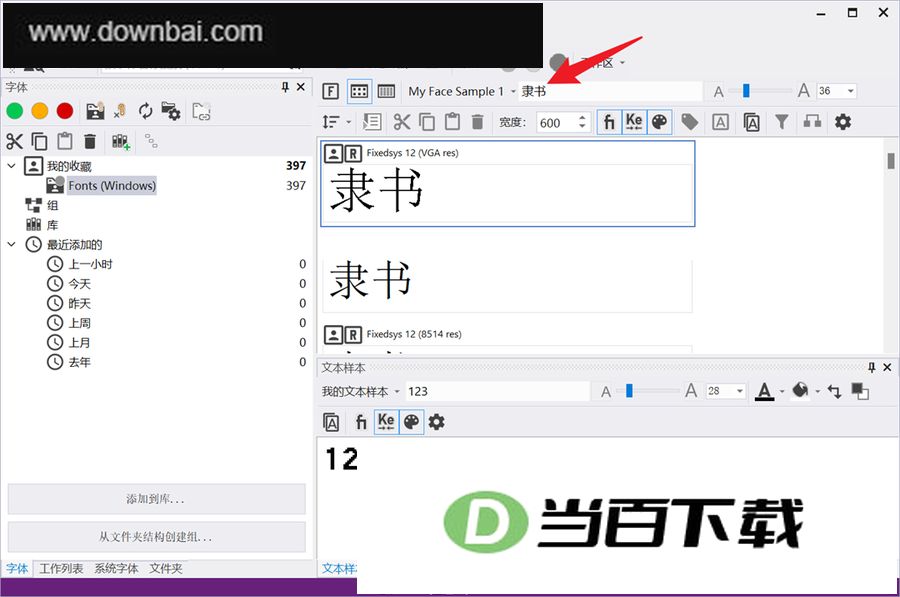This screenshot has height=597, width=900.
Task: Click the group structure icon next to the filter
Action: click(x=812, y=122)
